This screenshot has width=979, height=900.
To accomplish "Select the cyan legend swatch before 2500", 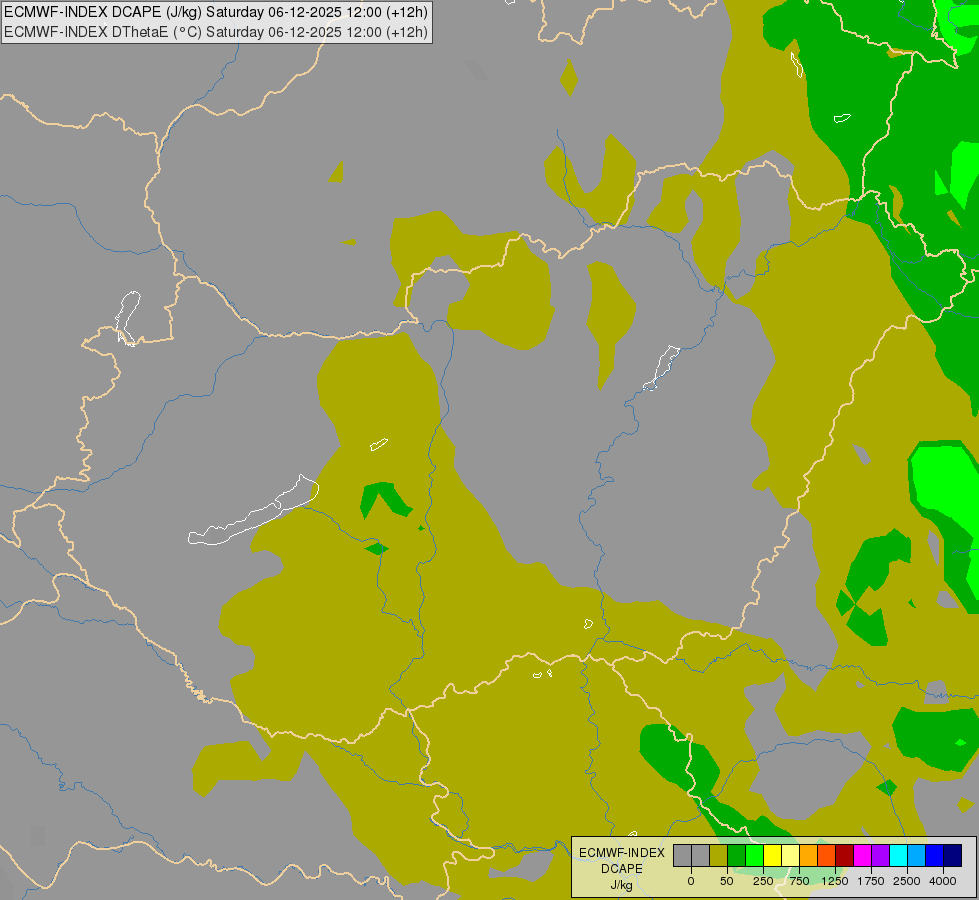I will [x=898, y=855].
